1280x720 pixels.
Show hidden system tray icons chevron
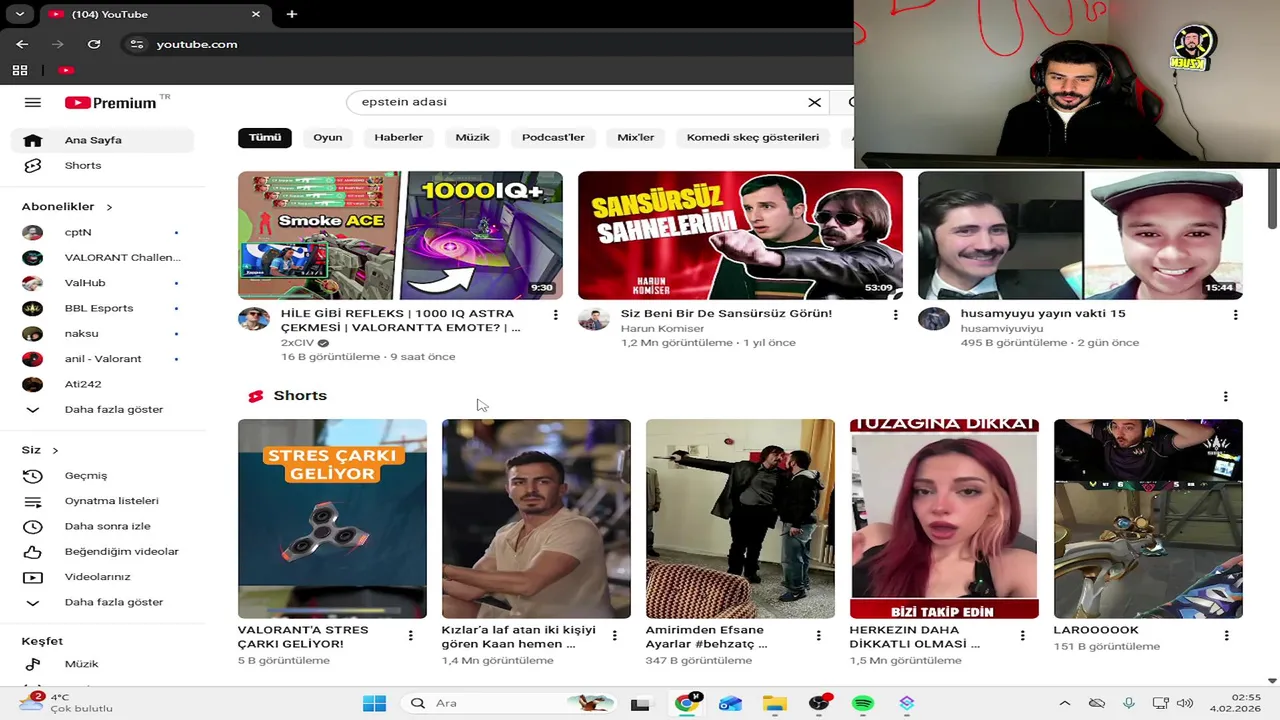click(x=1064, y=703)
